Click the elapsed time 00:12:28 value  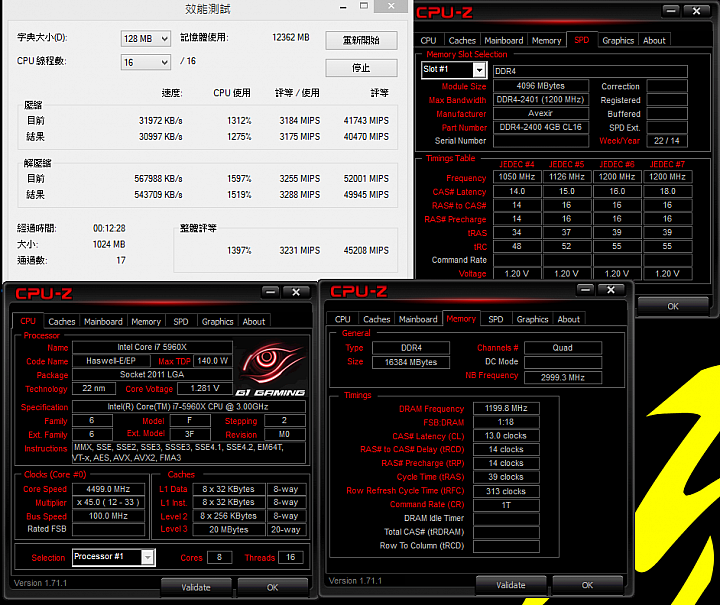pyautogui.click(x=109, y=229)
